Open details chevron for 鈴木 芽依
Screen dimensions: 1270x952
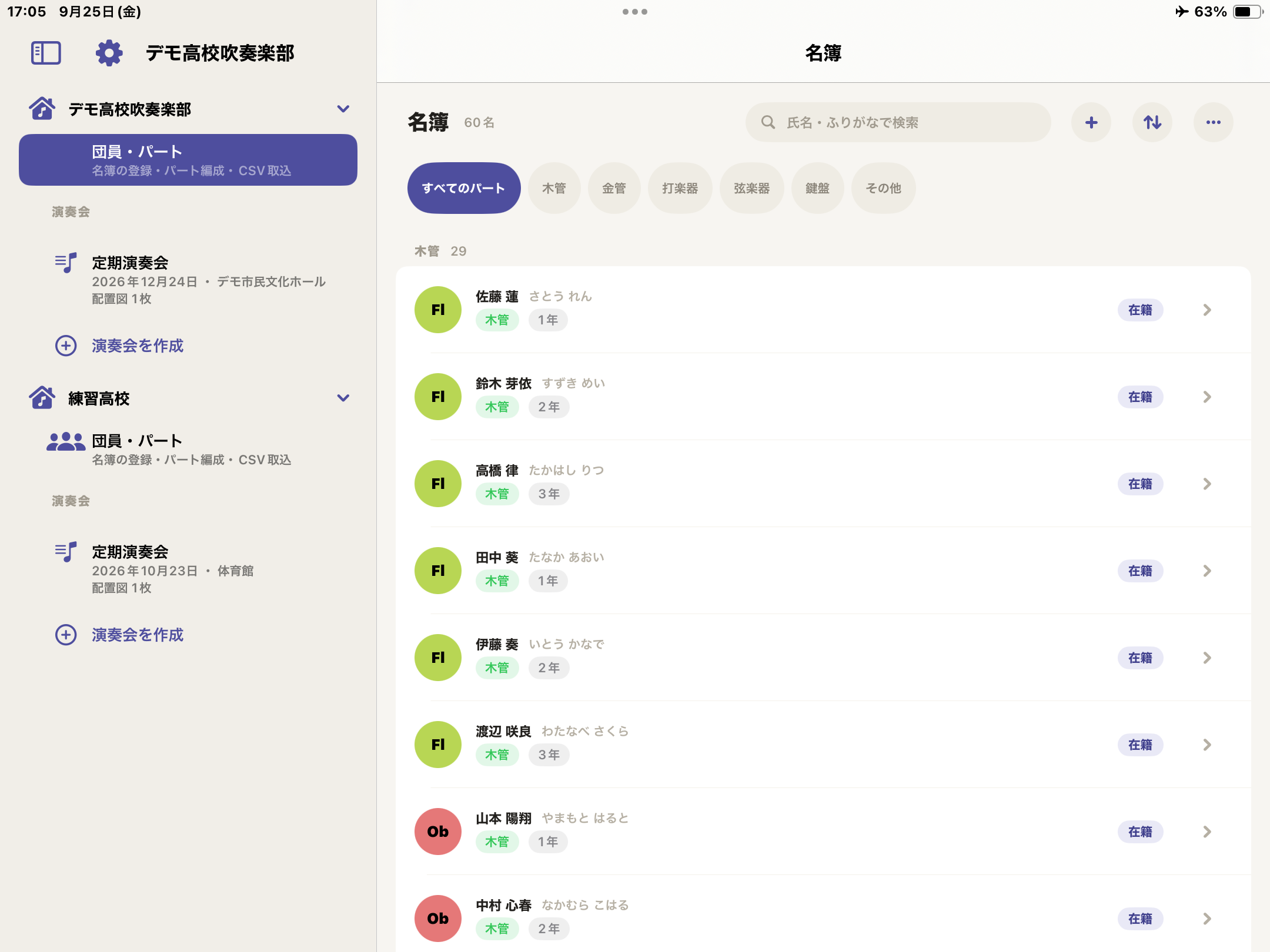point(1207,397)
